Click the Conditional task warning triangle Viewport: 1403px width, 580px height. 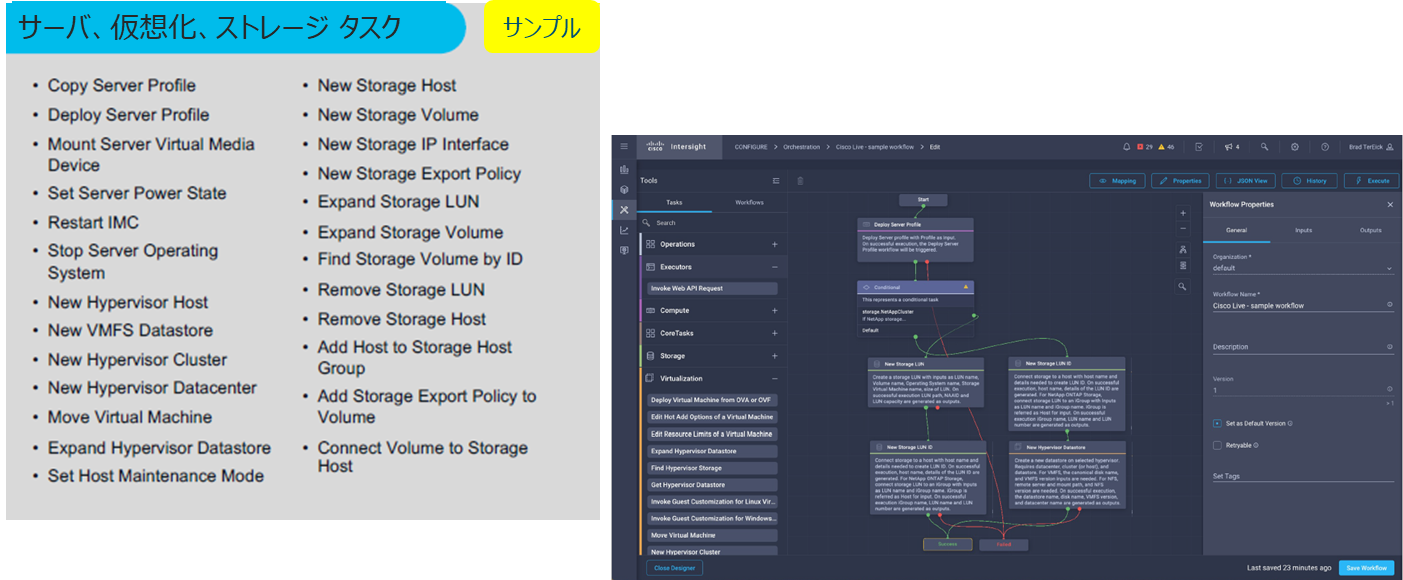tap(966, 287)
